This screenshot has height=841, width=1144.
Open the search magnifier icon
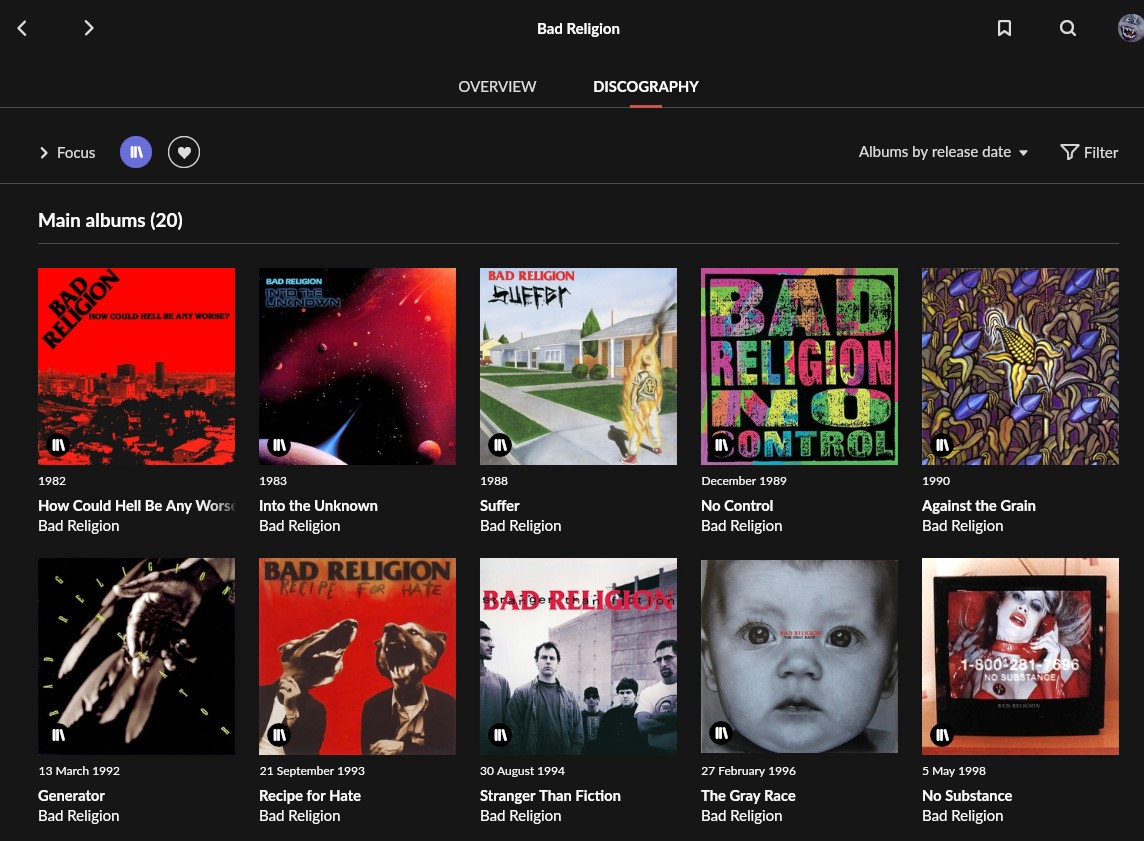(x=1067, y=28)
